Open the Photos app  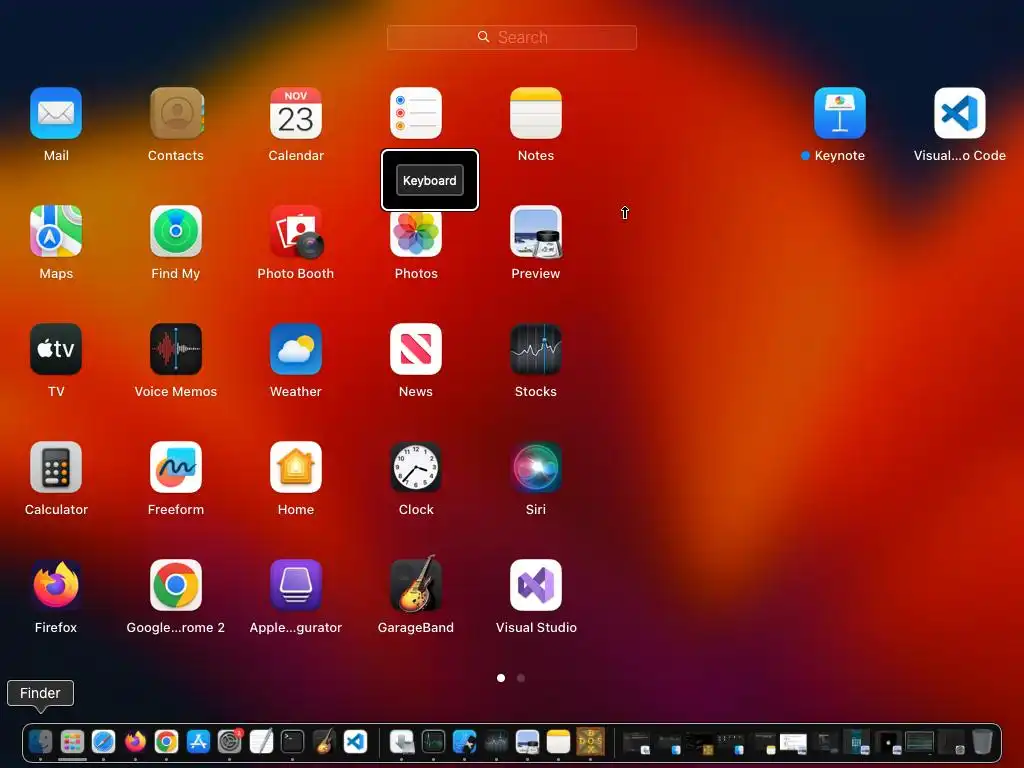416,234
